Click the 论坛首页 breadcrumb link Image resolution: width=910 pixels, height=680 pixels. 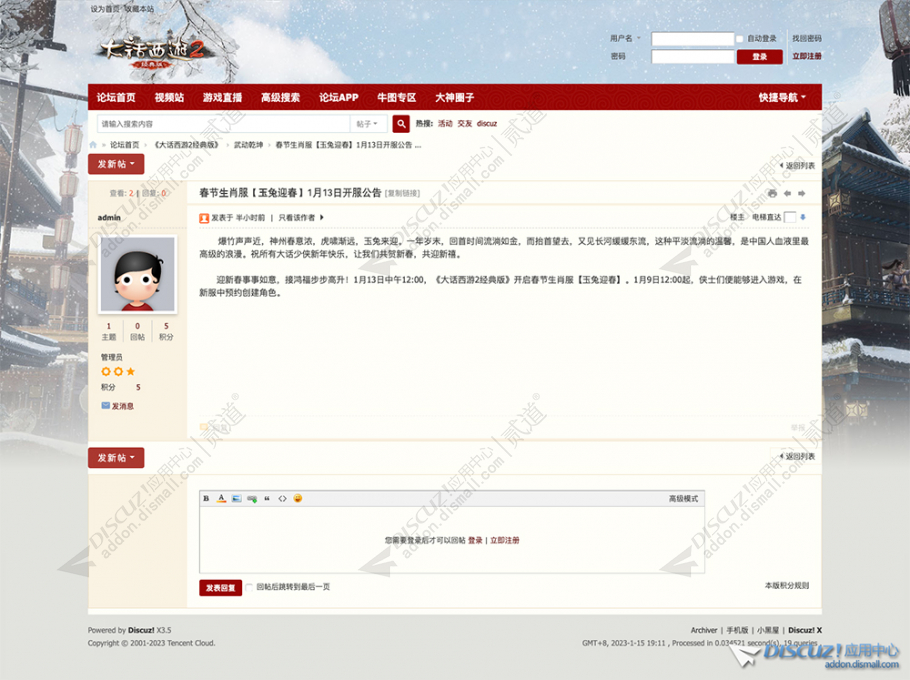[125, 144]
